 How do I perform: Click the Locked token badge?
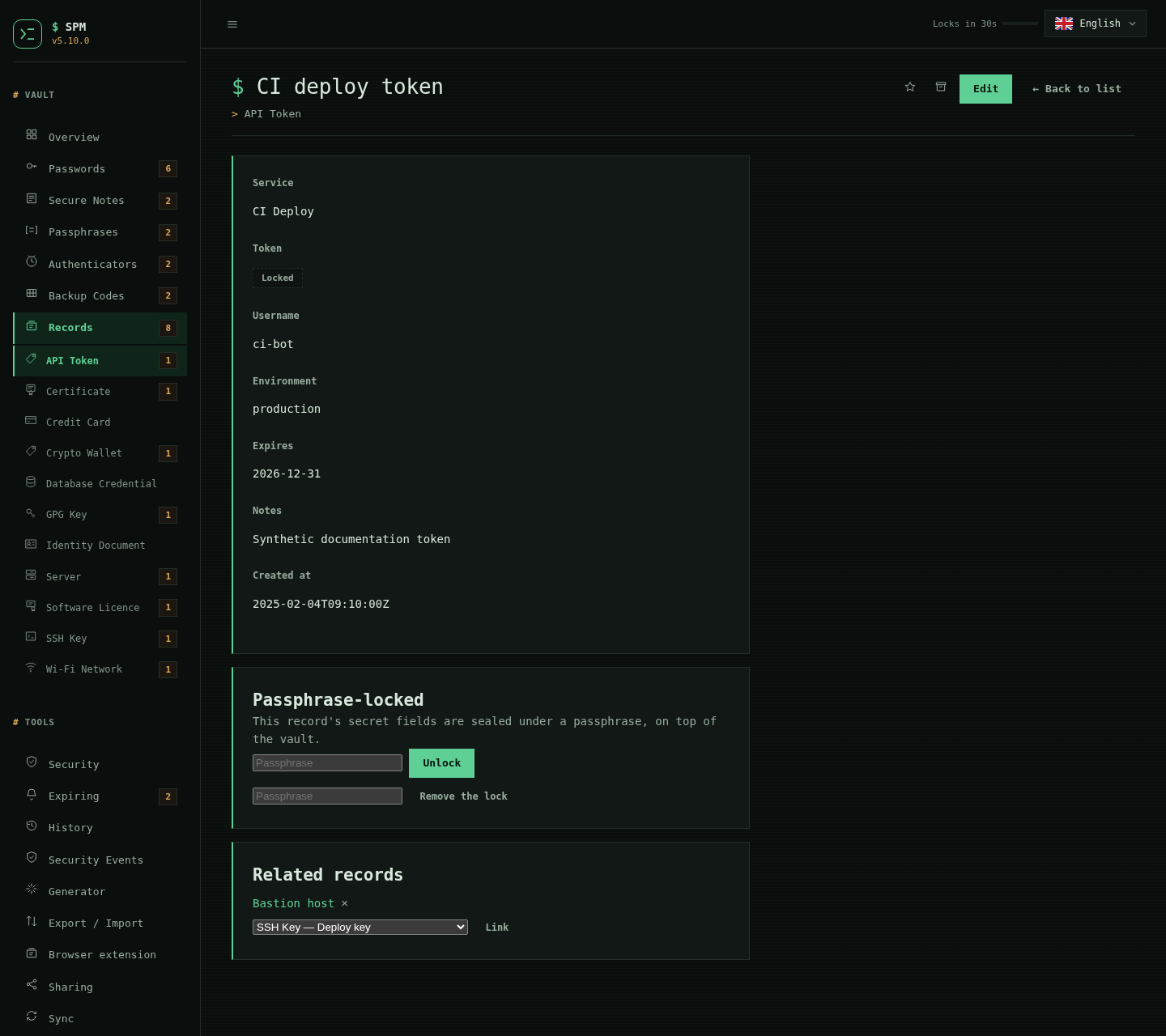point(278,278)
